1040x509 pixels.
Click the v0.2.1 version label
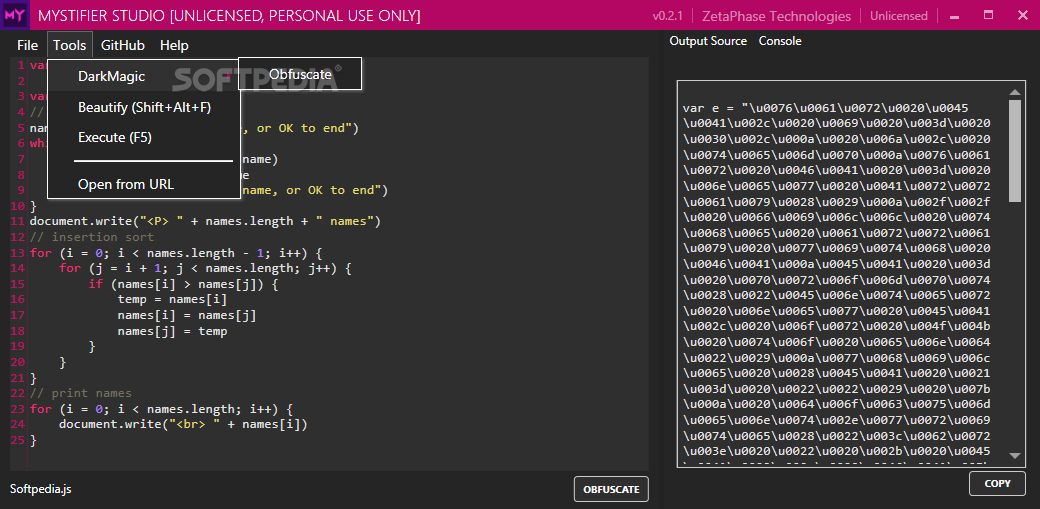click(667, 16)
